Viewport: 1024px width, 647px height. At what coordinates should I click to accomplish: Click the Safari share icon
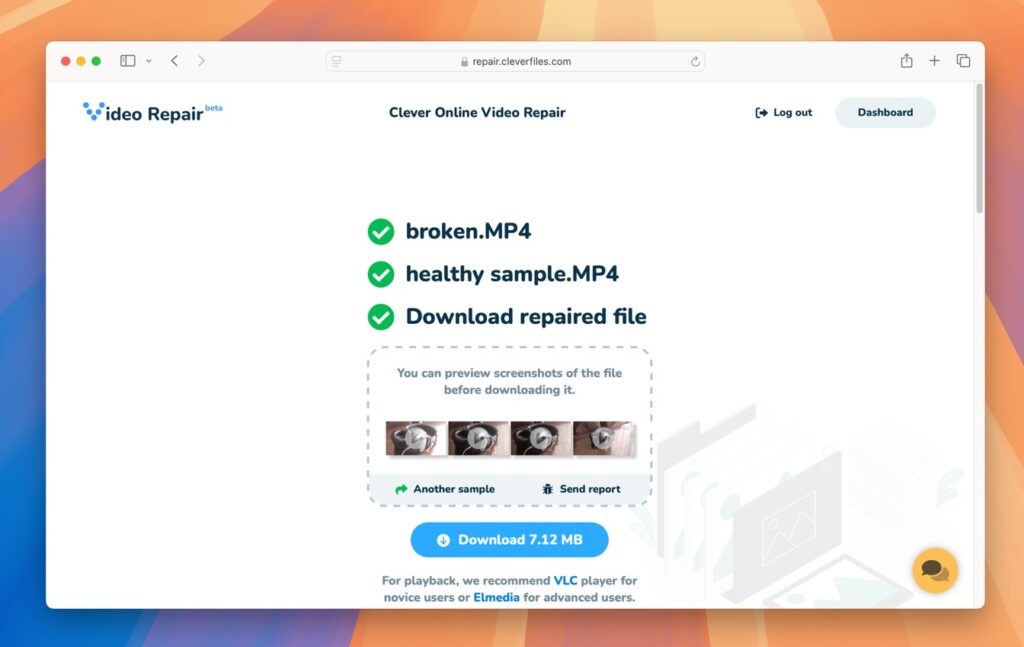[x=906, y=61]
